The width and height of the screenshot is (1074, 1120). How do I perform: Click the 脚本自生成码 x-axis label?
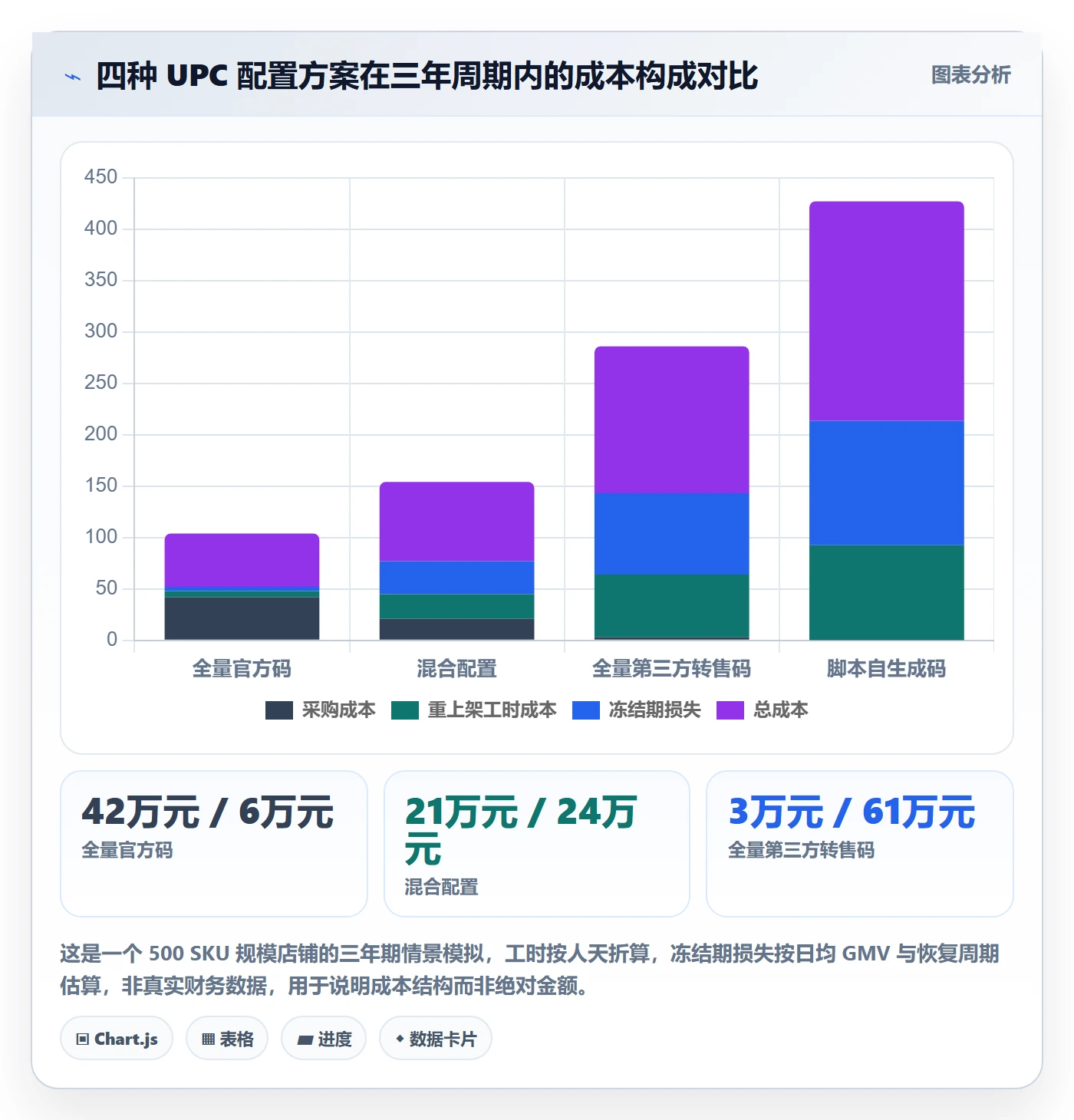tap(886, 669)
